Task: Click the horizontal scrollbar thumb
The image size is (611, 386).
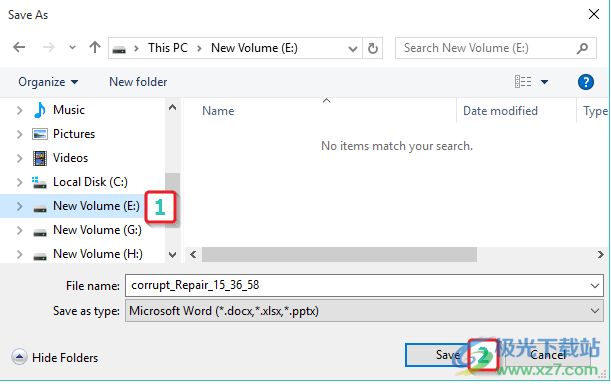Action: pyautogui.click(x=339, y=255)
